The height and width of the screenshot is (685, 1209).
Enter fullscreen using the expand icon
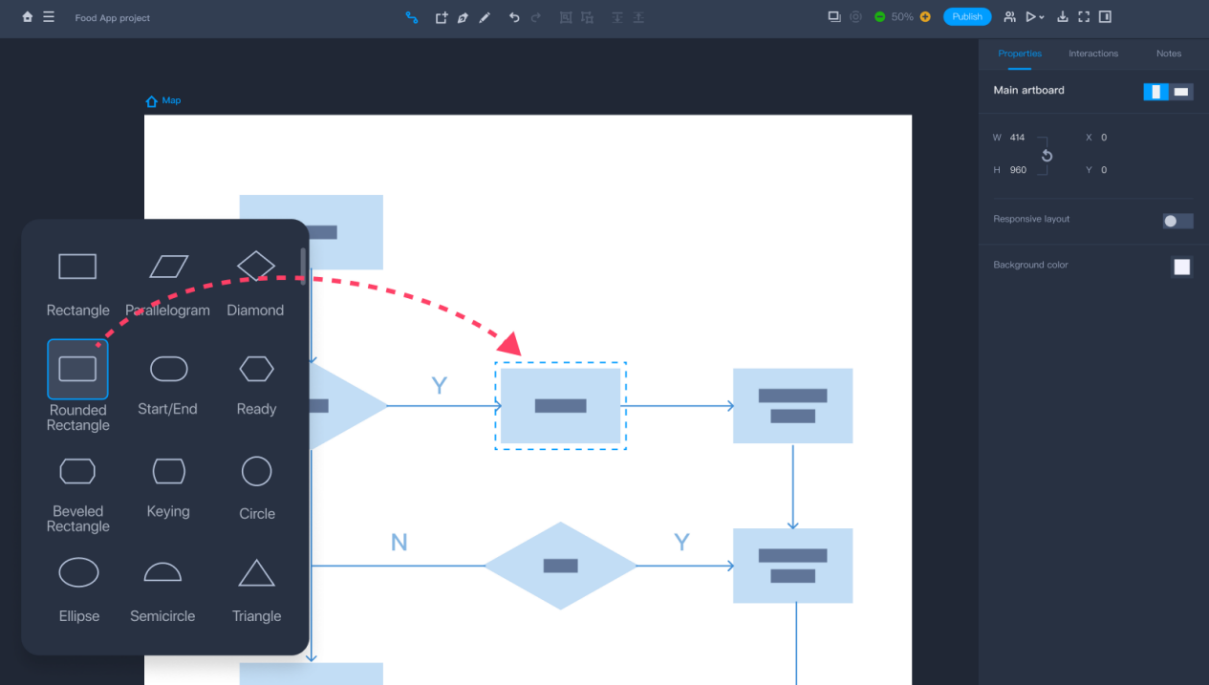[x=1083, y=17]
